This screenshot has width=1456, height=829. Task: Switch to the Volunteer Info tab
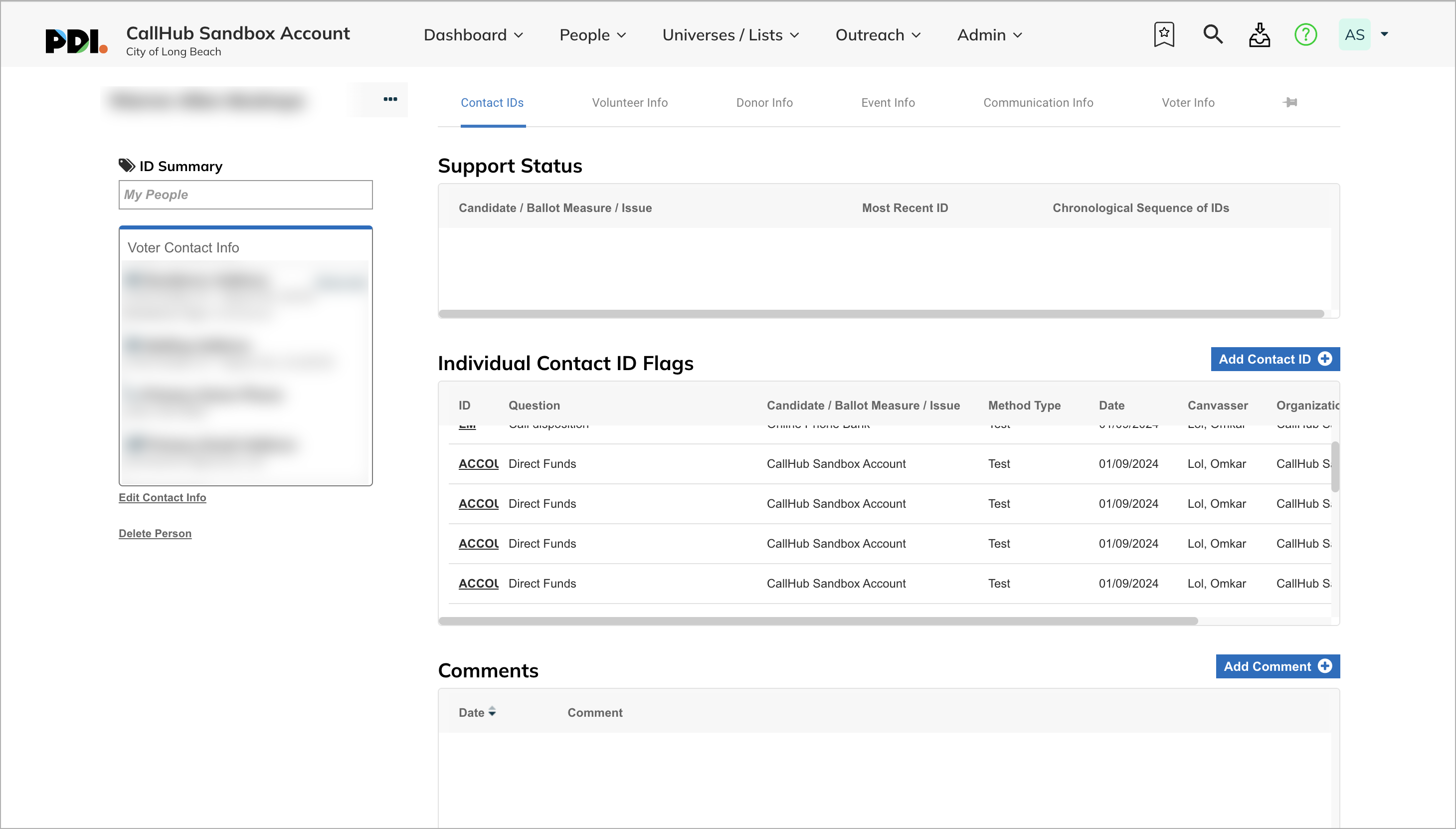click(x=630, y=102)
